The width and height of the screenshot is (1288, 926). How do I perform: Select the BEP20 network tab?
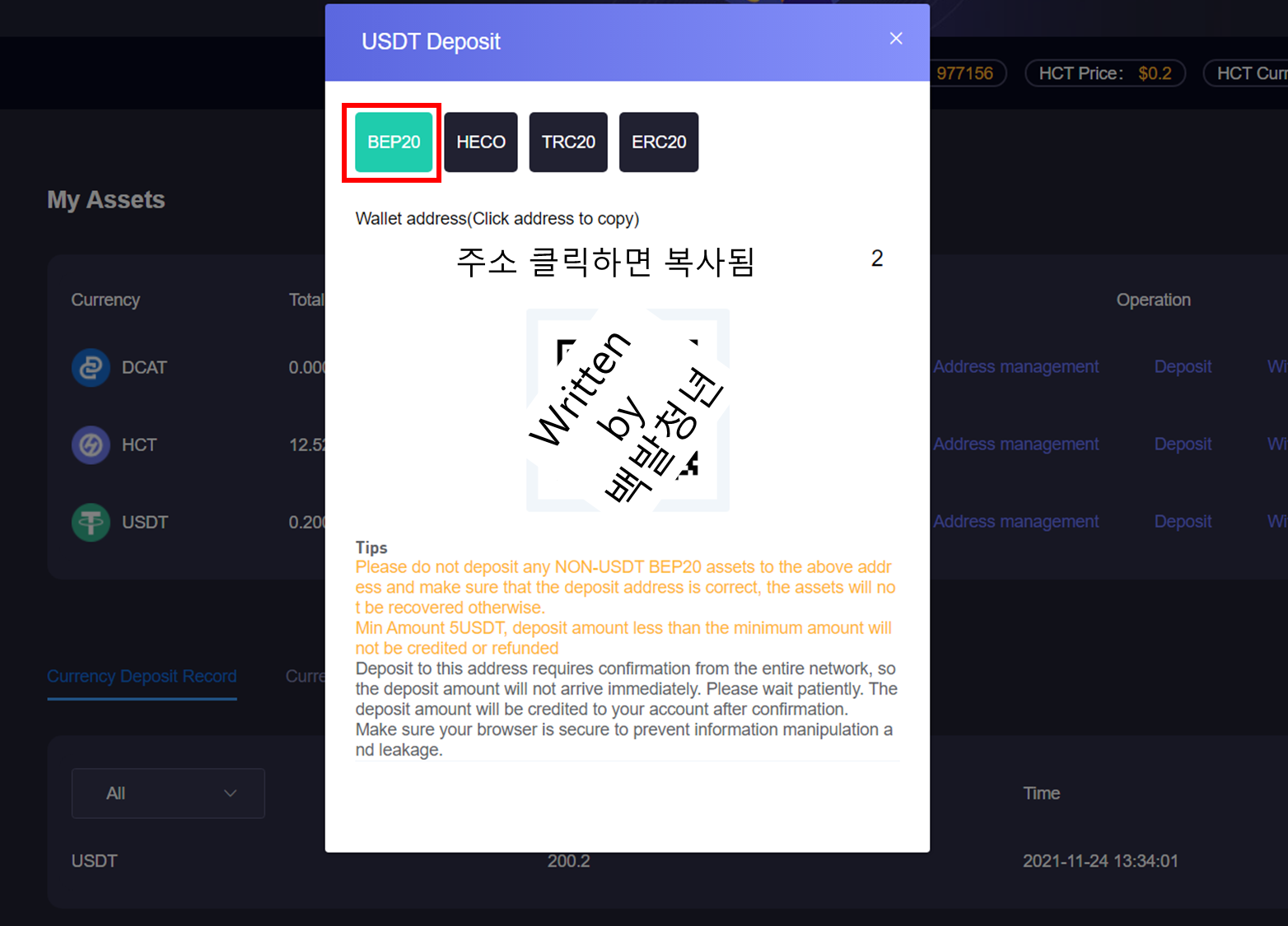pyautogui.click(x=394, y=142)
